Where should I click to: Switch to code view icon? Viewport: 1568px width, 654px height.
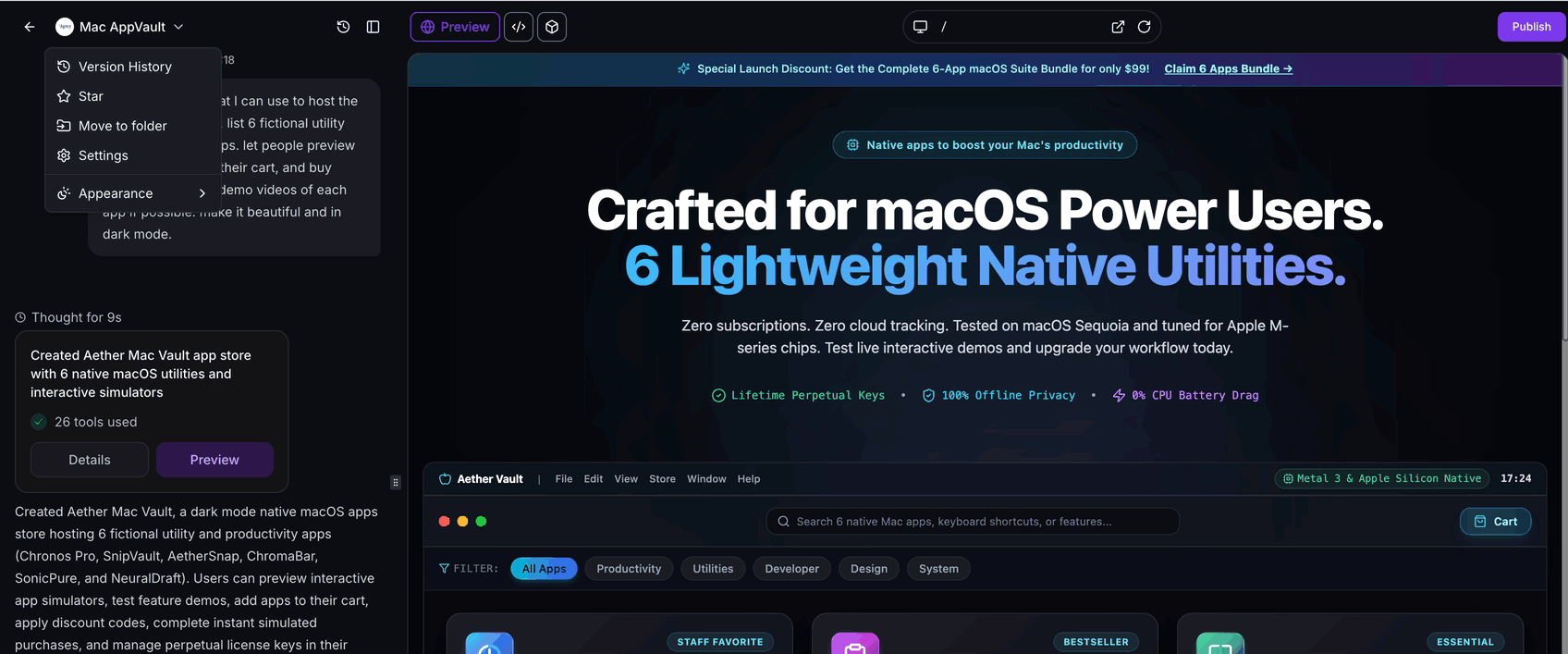(519, 27)
